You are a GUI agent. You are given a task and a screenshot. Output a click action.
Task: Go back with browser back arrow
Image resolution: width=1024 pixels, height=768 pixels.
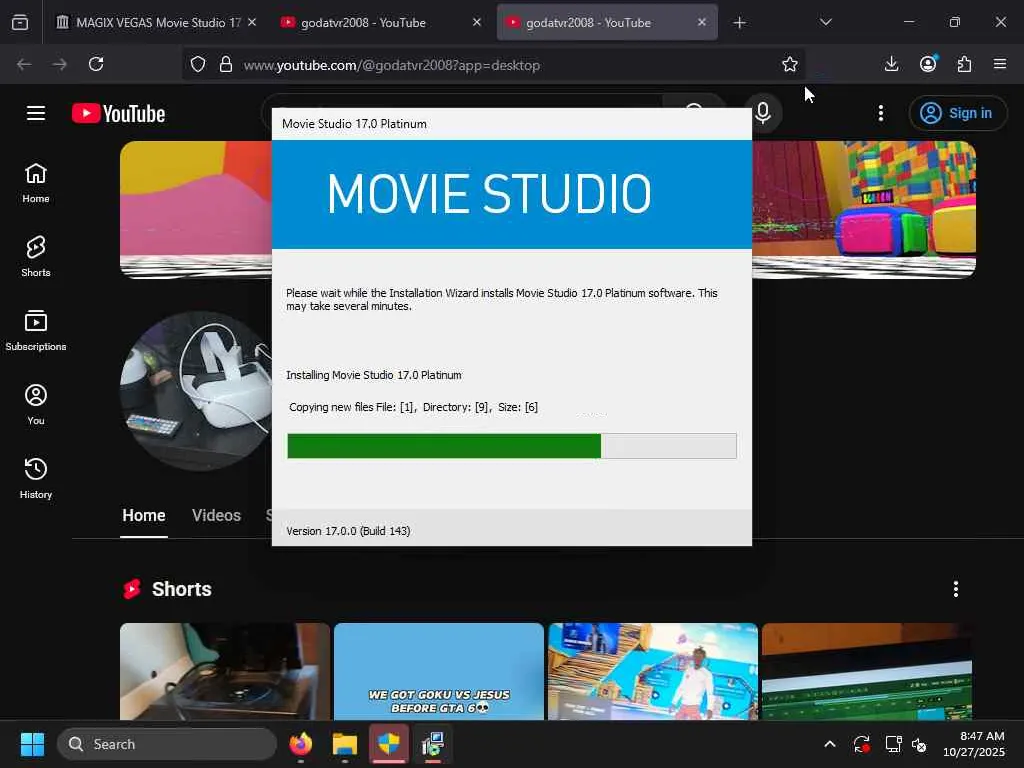(24, 64)
